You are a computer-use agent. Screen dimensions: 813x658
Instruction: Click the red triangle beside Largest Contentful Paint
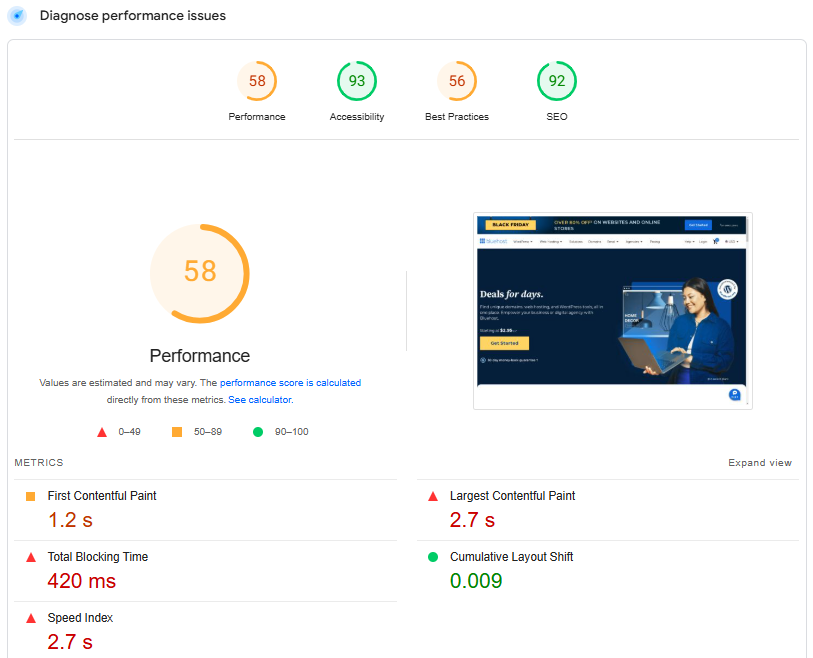pyautogui.click(x=432, y=496)
